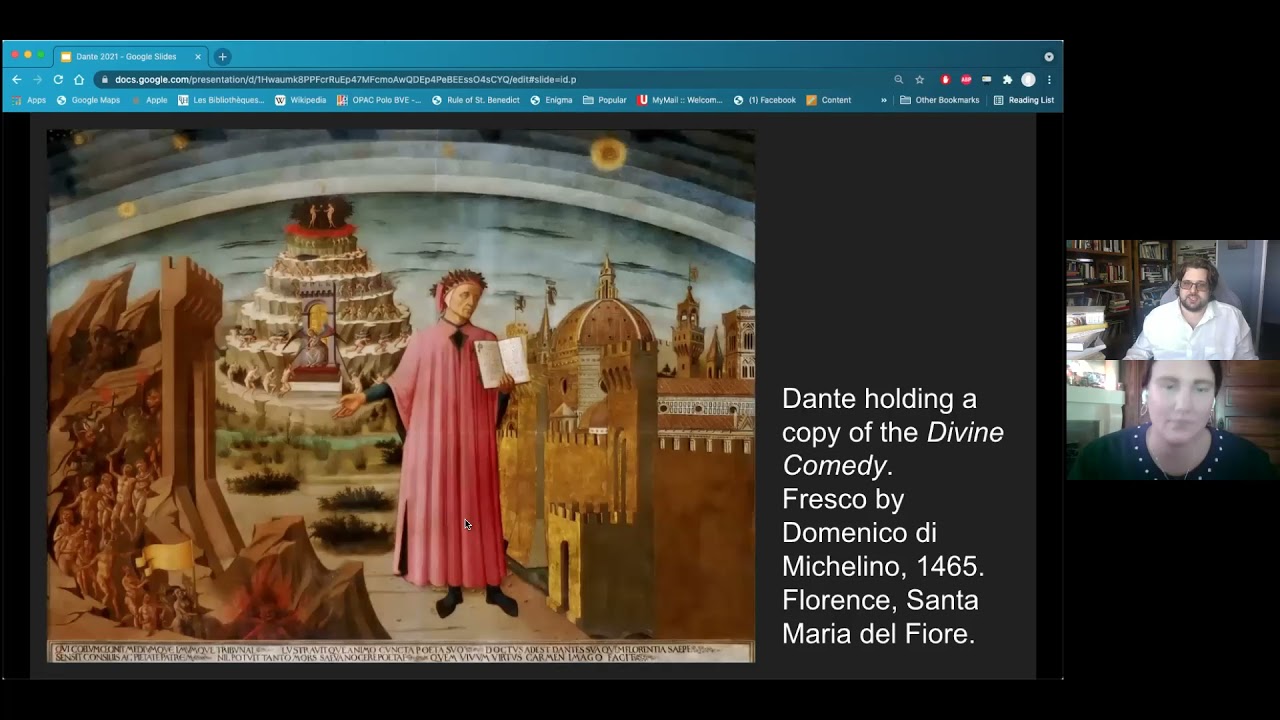This screenshot has width=1280, height=720.
Task: Open the Content bookmark
Action: (829, 100)
